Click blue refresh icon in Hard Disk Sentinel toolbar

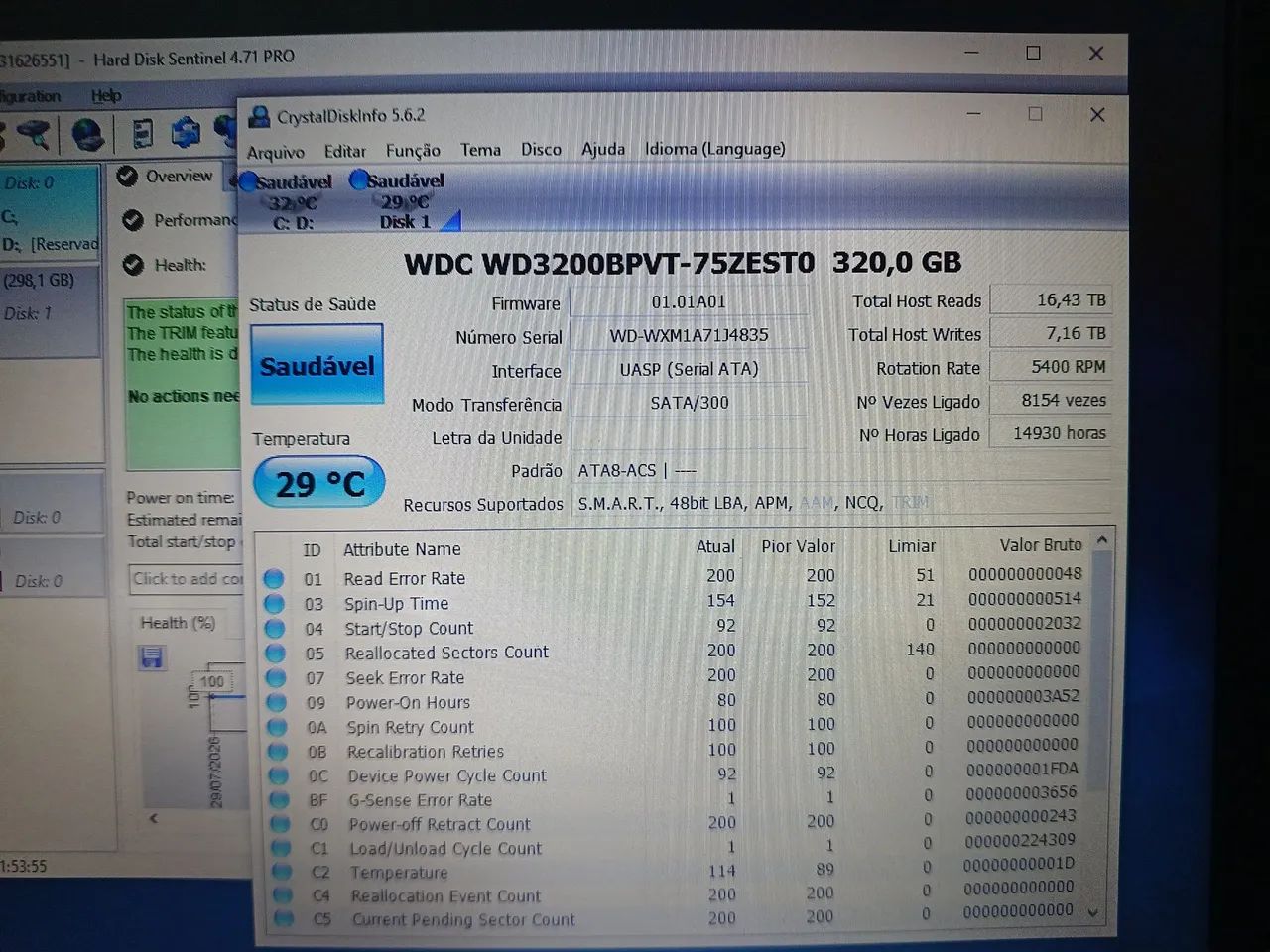(x=186, y=132)
